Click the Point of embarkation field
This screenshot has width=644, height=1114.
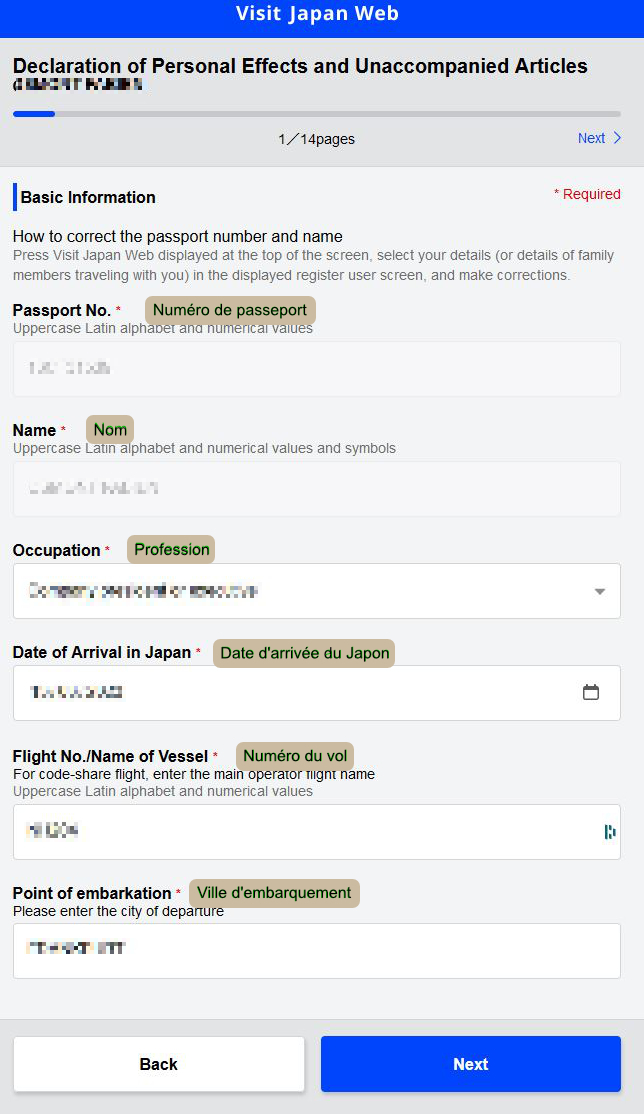click(316, 951)
